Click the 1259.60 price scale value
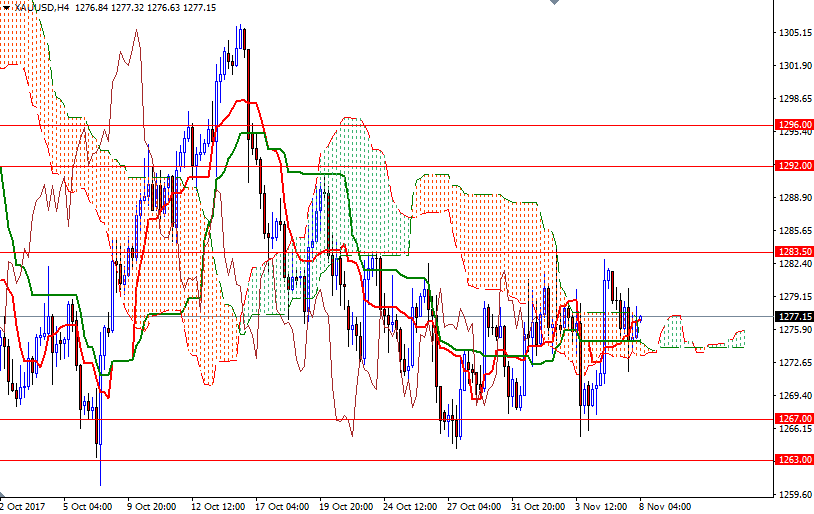The width and height of the screenshot is (814, 514). tap(794, 494)
